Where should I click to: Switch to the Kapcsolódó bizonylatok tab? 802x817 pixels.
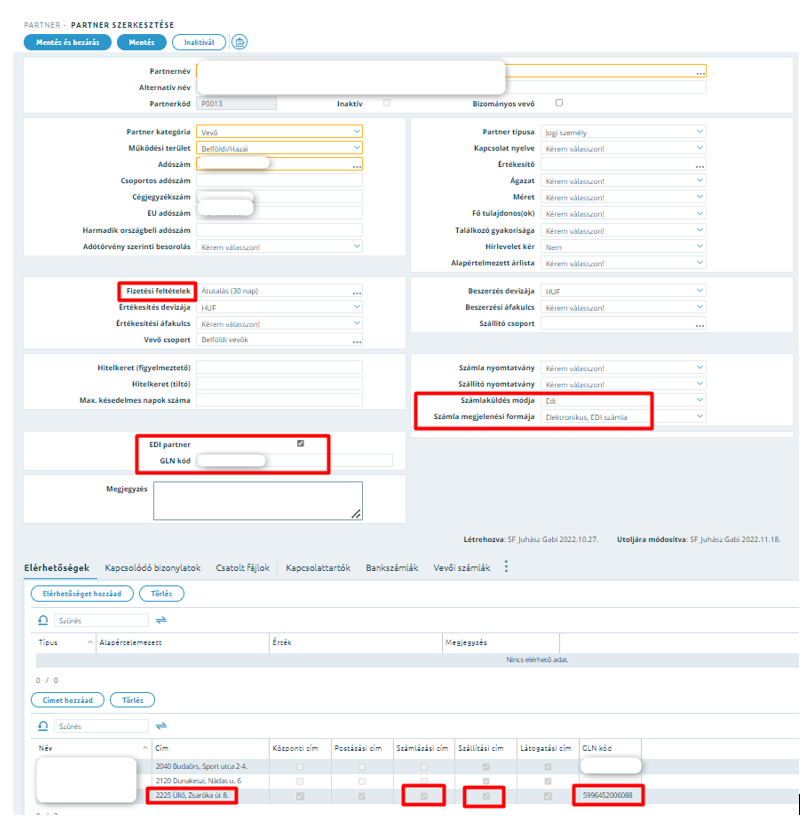click(x=153, y=567)
